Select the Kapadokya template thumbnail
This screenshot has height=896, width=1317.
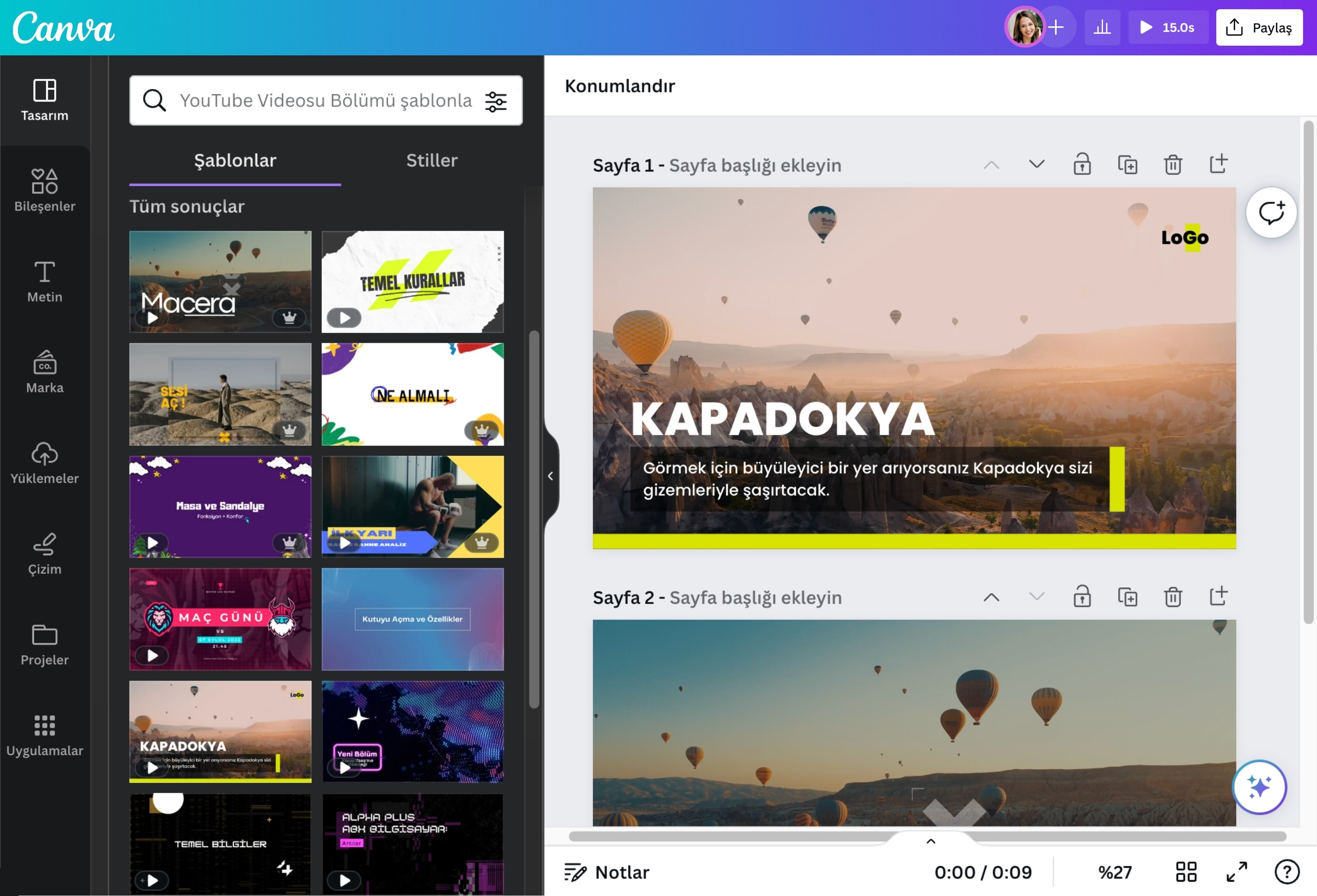tap(220, 732)
